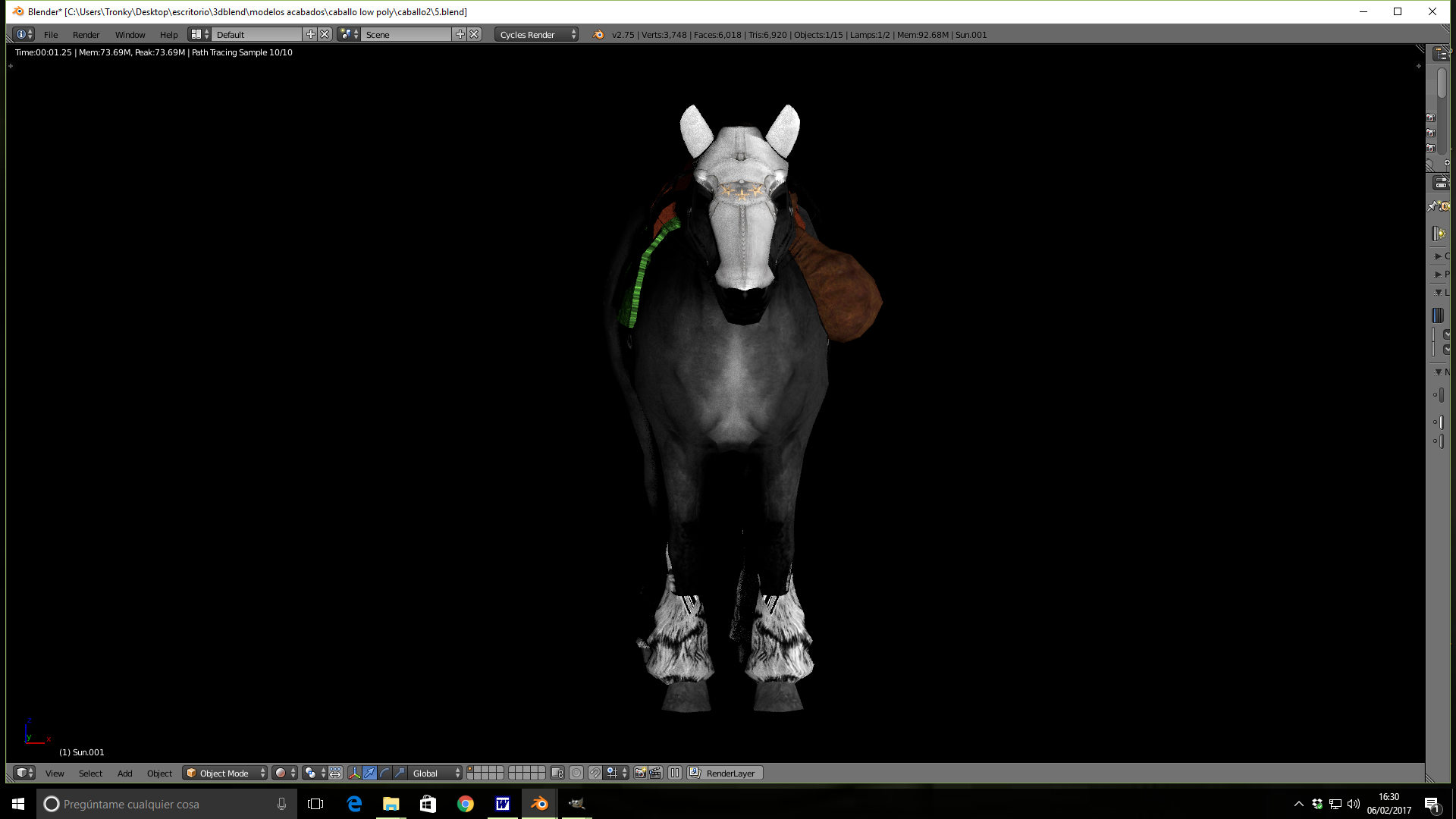This screenshot has width=1456, height=819.
Task: Add a new screen layout
Action: pos(310,34)
